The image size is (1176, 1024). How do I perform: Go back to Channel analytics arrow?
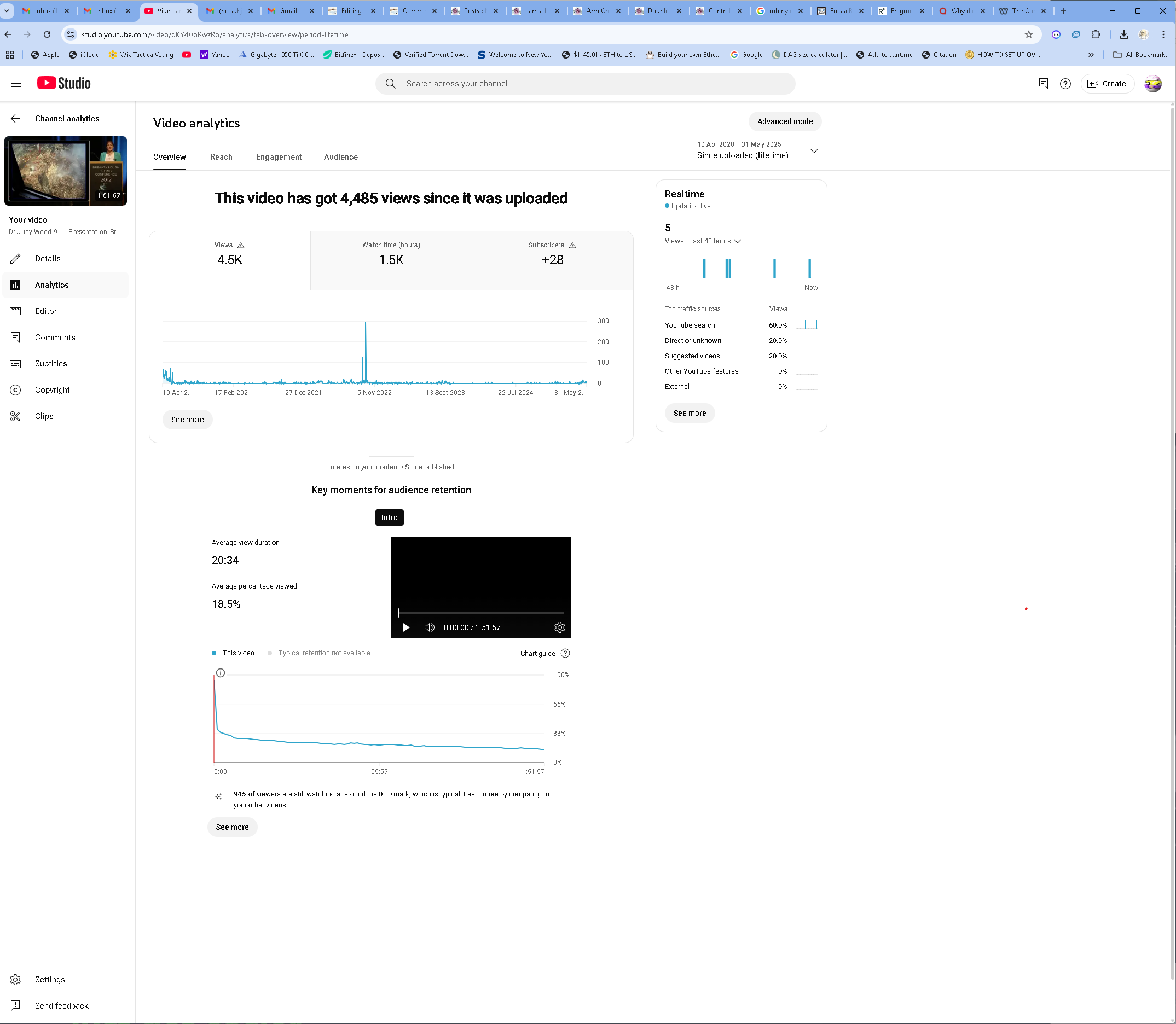click(x=15, y=118)
